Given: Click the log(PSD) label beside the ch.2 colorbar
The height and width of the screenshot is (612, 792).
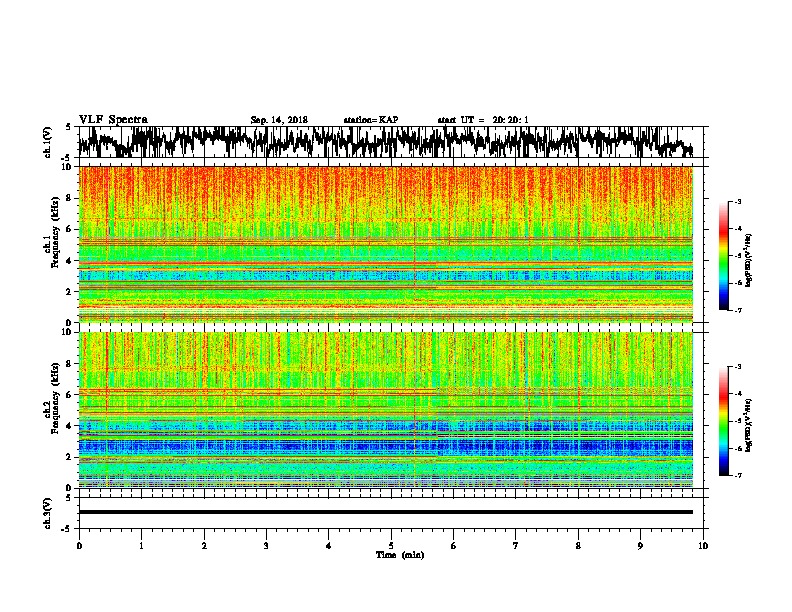Looking at the screenshot, I should click(749, 425).
